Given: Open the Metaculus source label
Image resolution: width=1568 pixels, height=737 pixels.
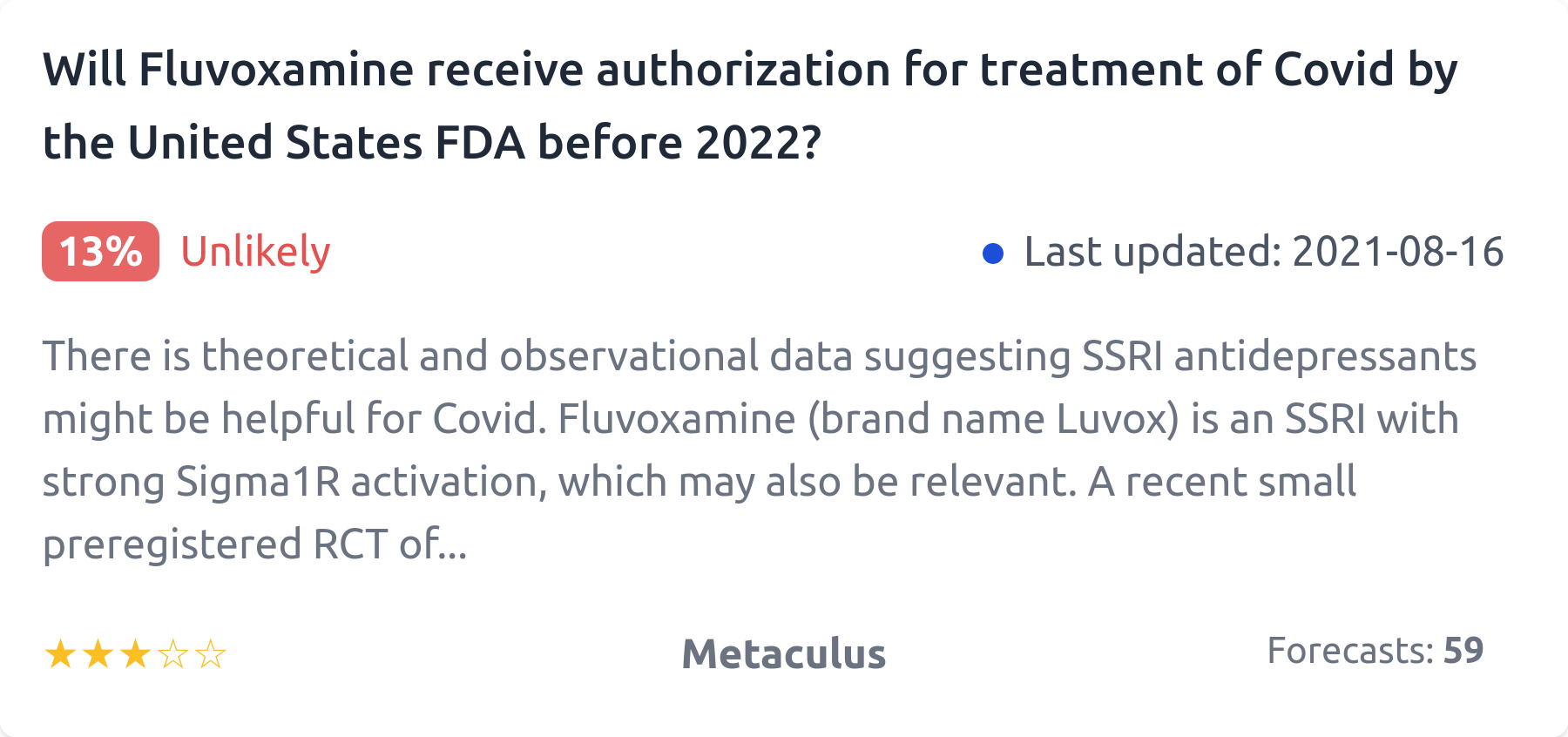Looking at the screenshot, I should [783, 653].
